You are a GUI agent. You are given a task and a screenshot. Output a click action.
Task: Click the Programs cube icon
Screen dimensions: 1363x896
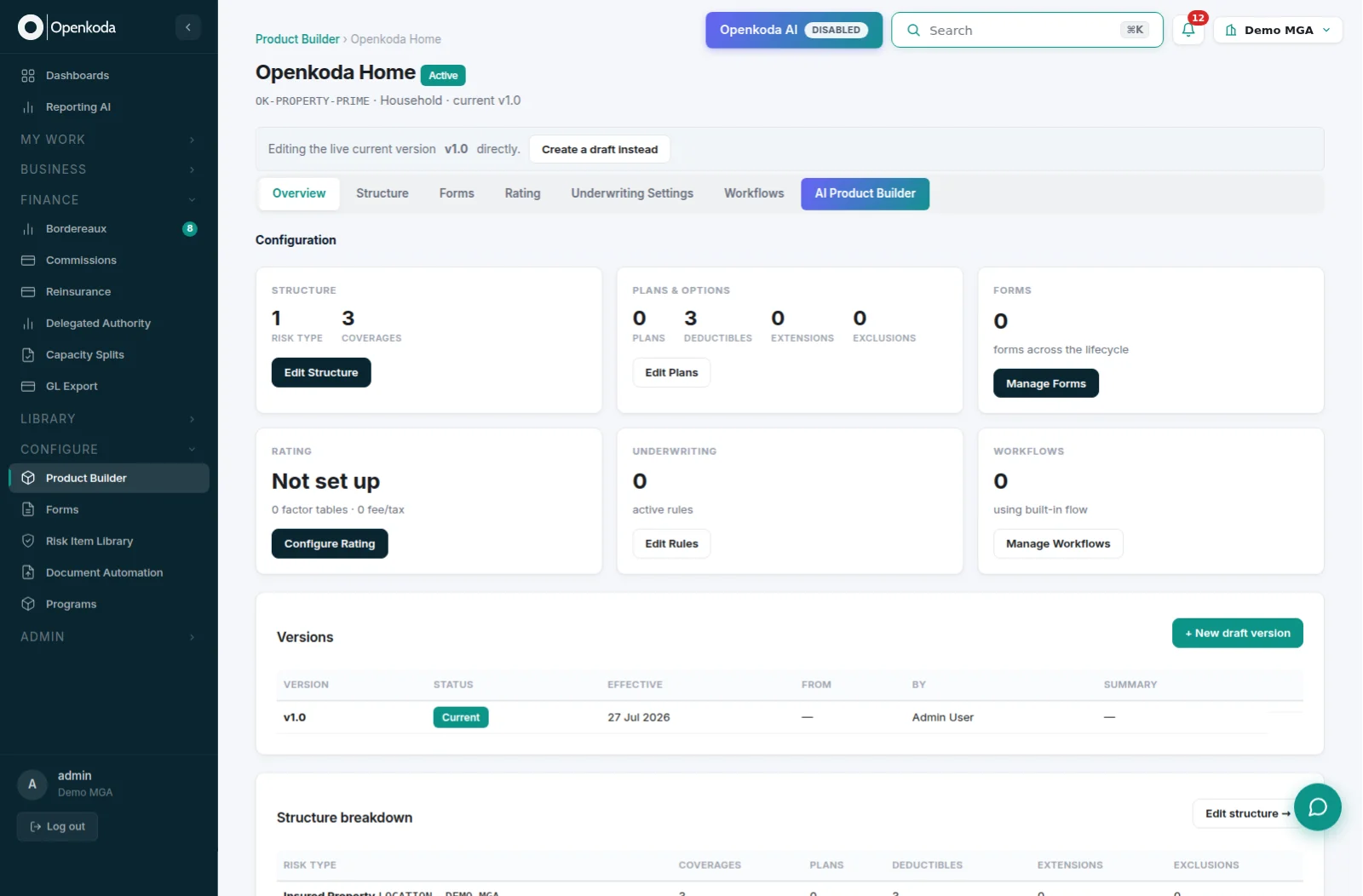coord(28,605)
